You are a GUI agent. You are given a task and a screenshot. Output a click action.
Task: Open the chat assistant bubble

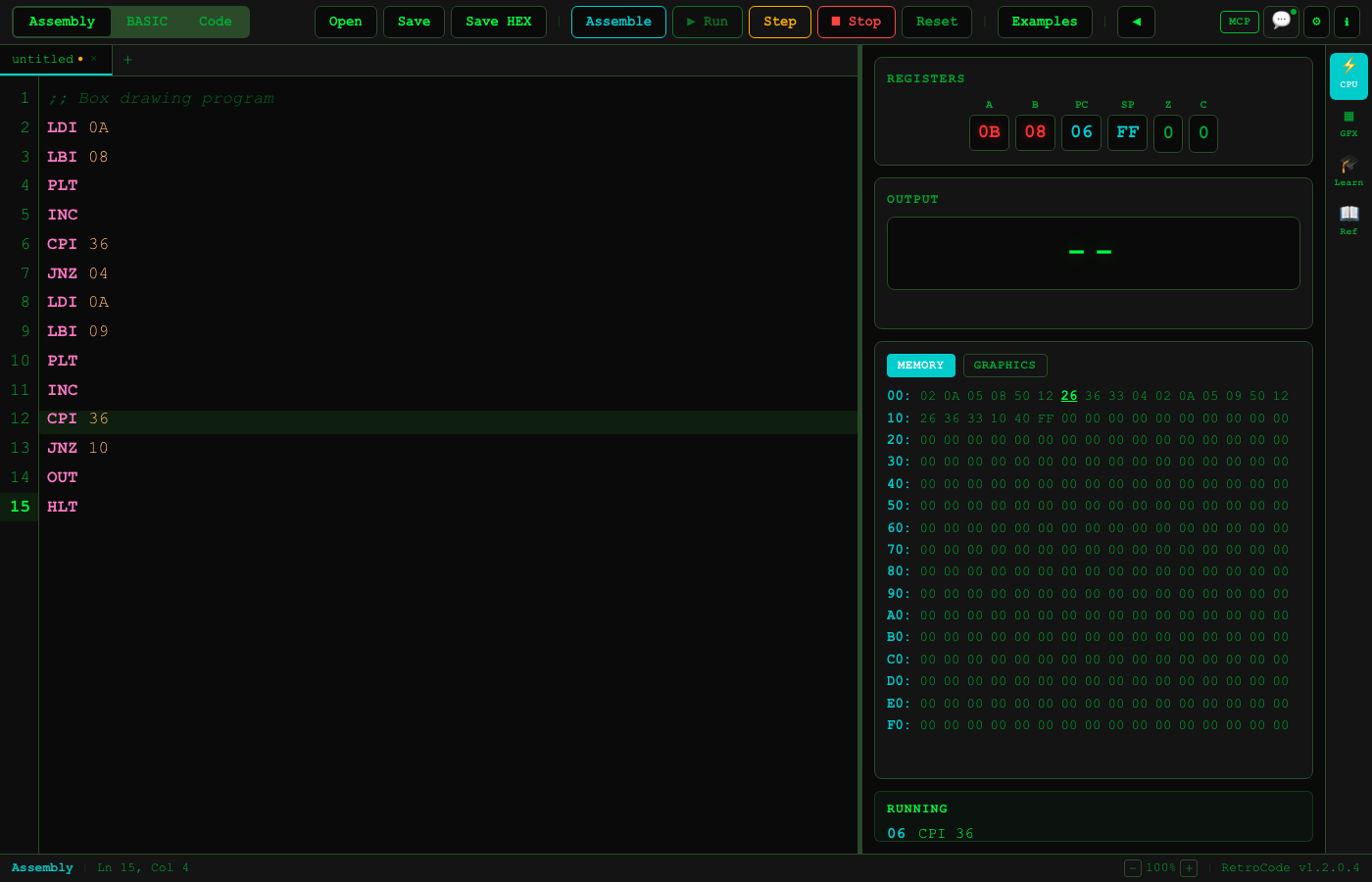point(1281,22)
